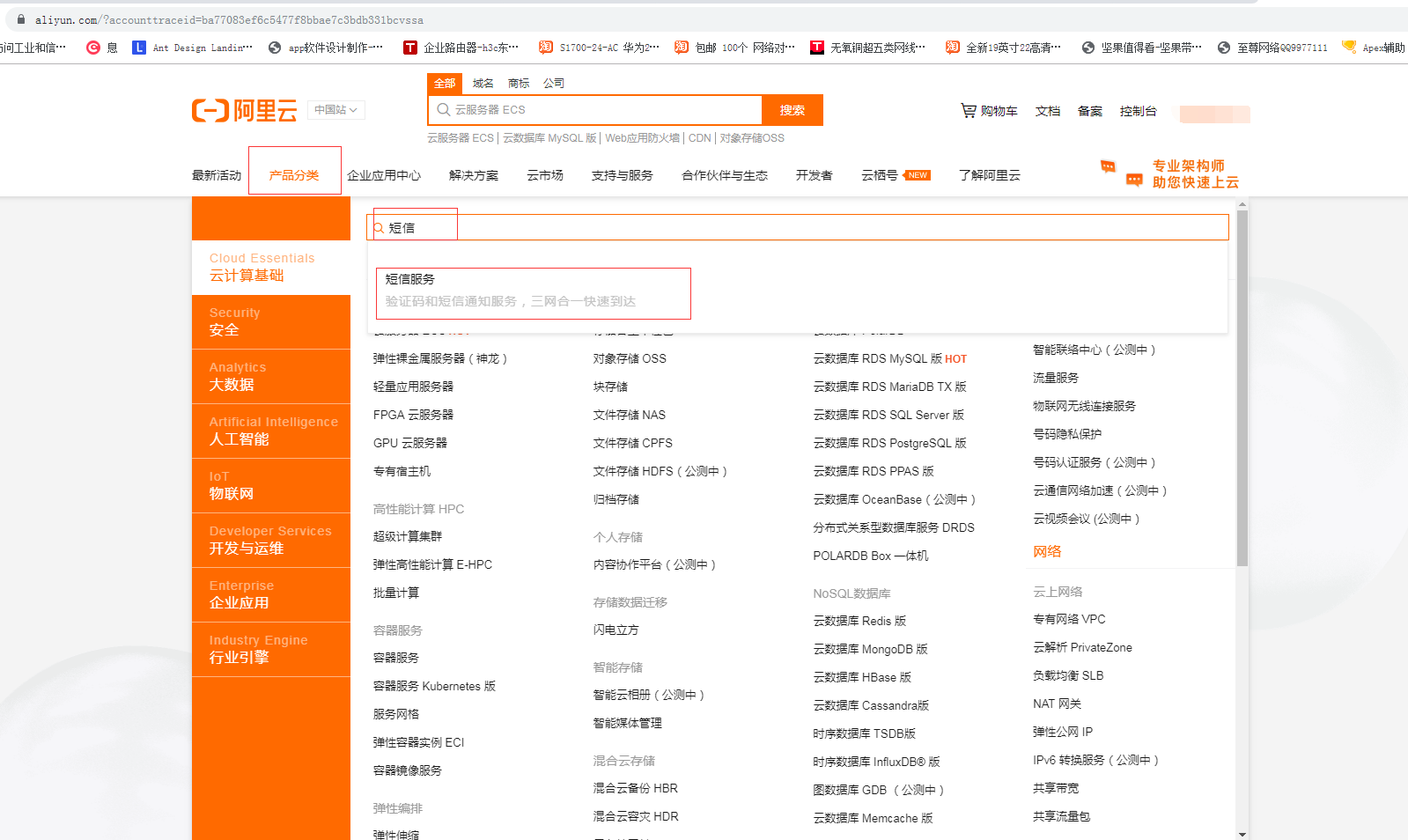
Task: Select the 人工智能 category
Action: coord(271,431)
